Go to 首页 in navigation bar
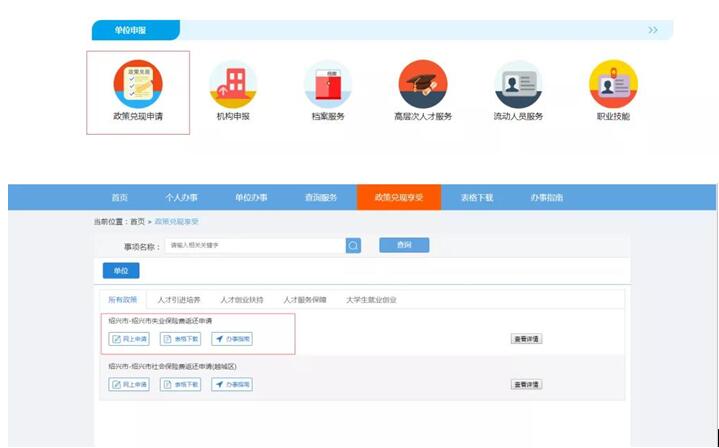This screenshot has width=719, height=448. coord(119,198)
